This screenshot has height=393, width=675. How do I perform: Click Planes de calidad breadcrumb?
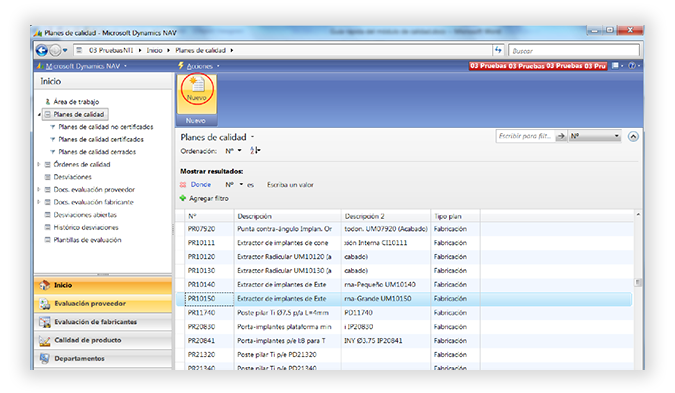coord(200,50)
